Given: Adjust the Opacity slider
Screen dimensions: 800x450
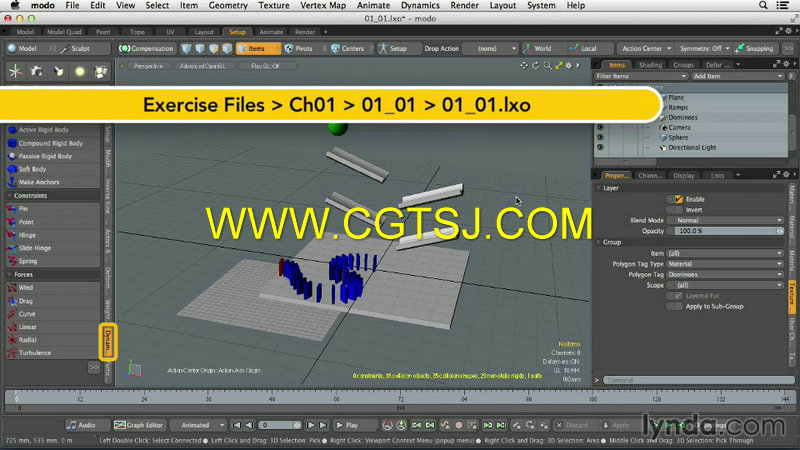Looking at the screenshot, I should coord(729,231).
